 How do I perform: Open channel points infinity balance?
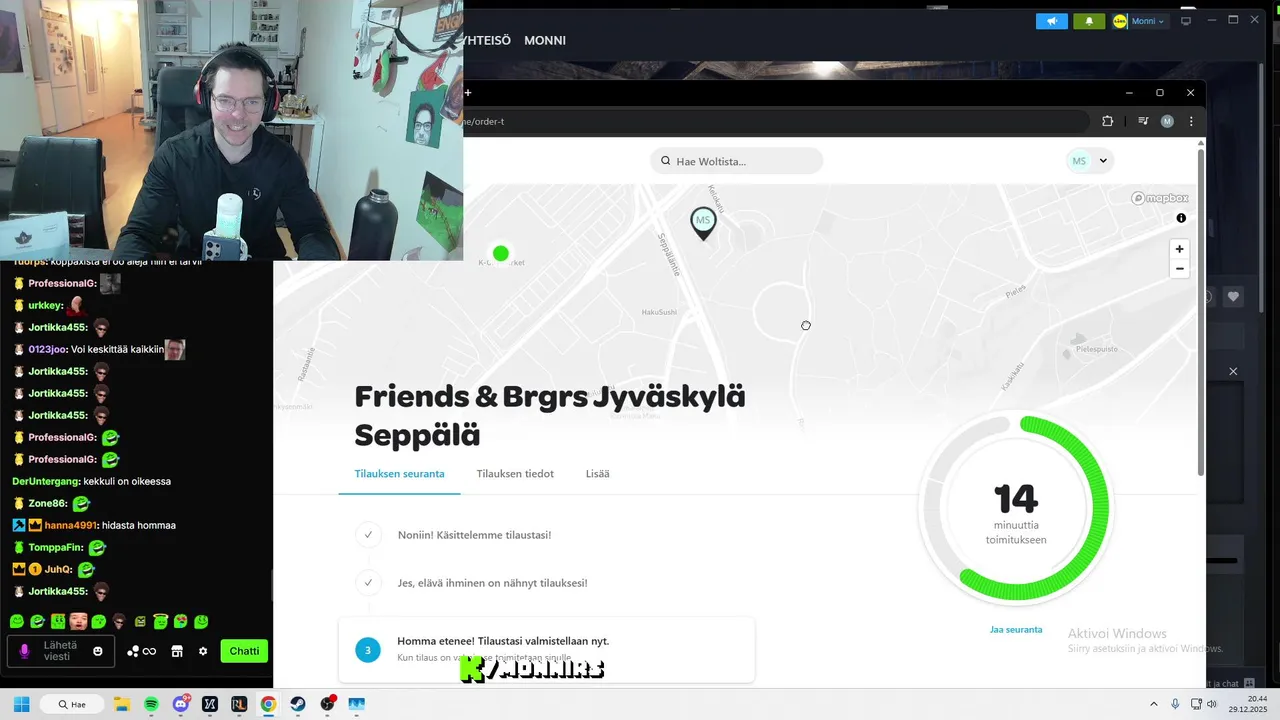point(141,651)
